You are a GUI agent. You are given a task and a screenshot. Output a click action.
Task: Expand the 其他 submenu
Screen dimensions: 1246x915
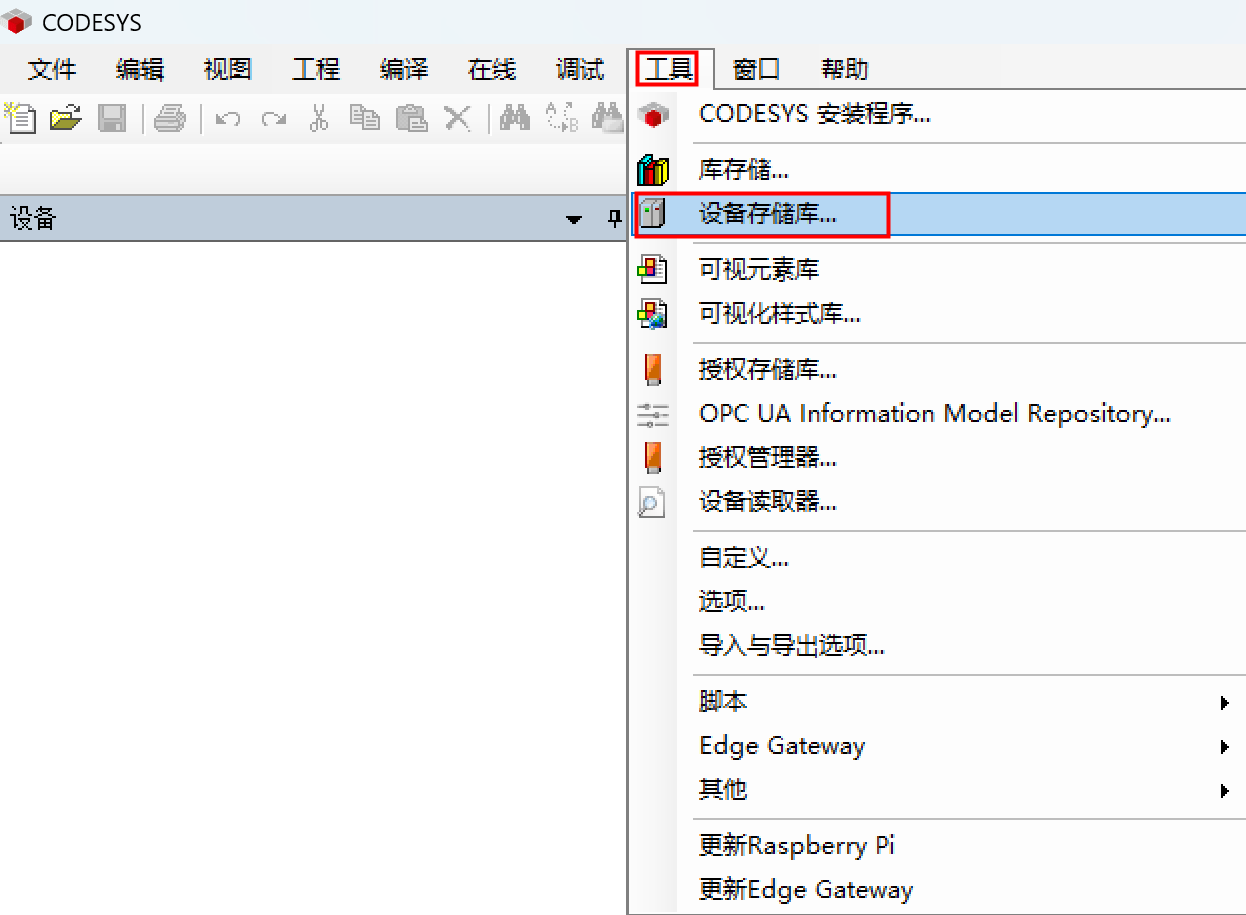[x=722, y=789]
